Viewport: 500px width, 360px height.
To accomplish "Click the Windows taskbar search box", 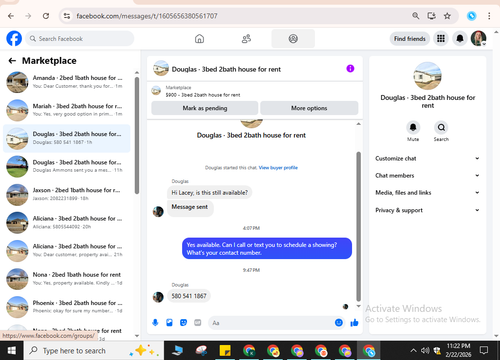I will [94, 350].
